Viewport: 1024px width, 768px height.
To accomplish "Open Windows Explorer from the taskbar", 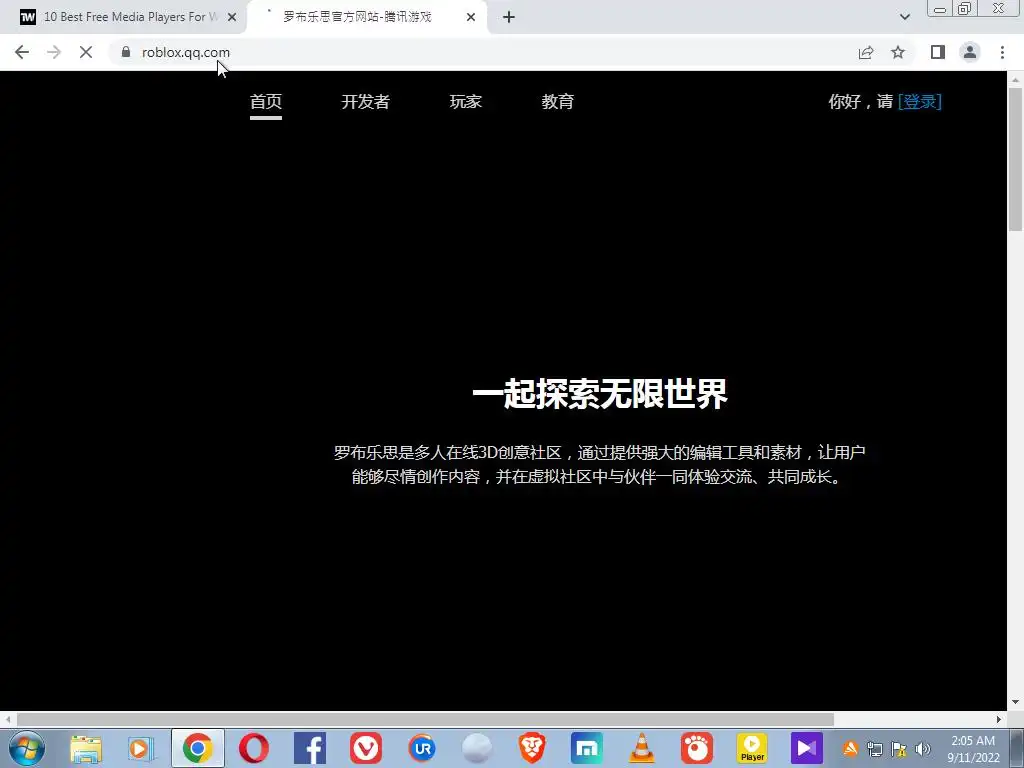I will click(x=86, y=748).
